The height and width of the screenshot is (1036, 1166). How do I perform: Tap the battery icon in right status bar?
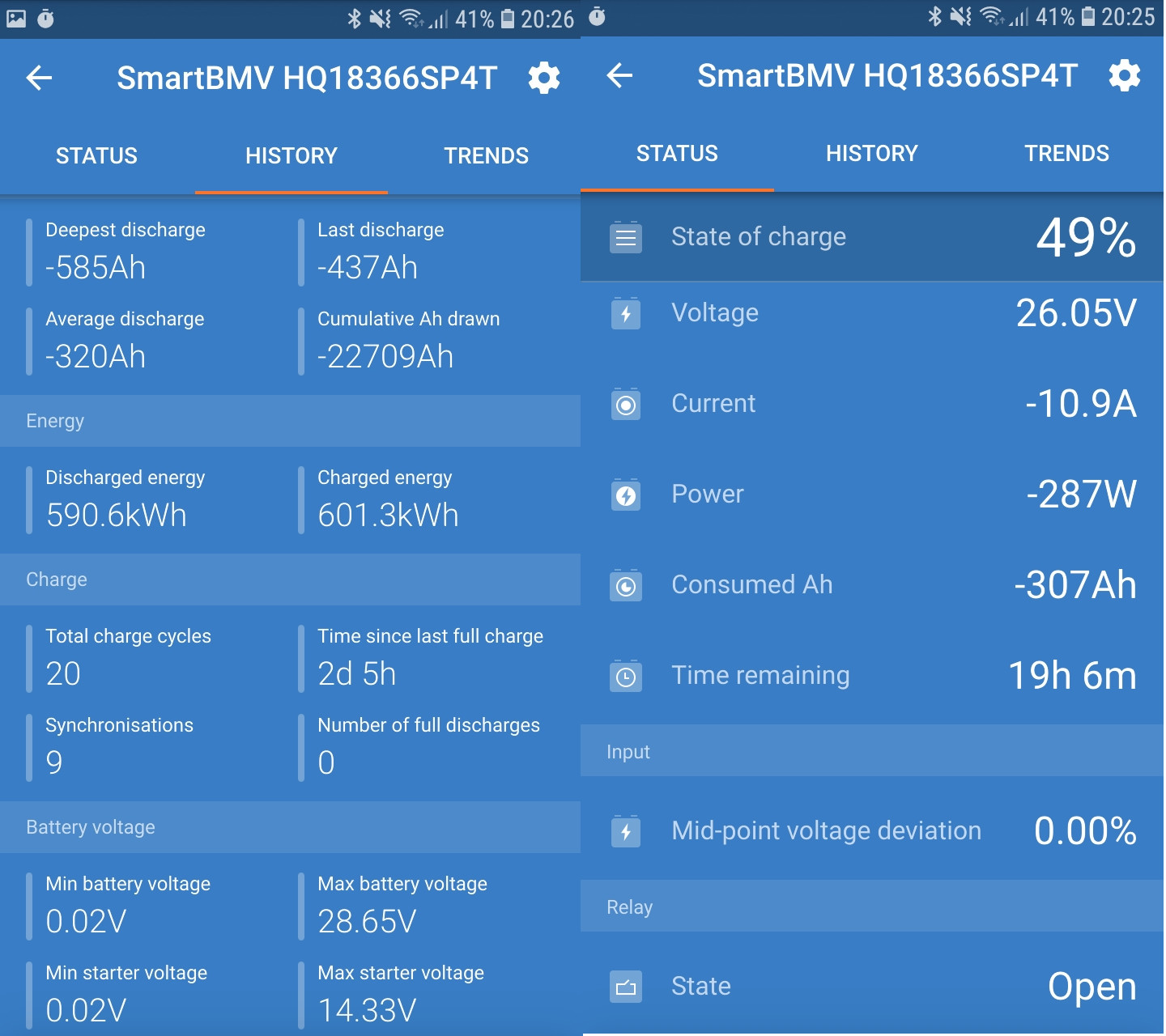1088,16
